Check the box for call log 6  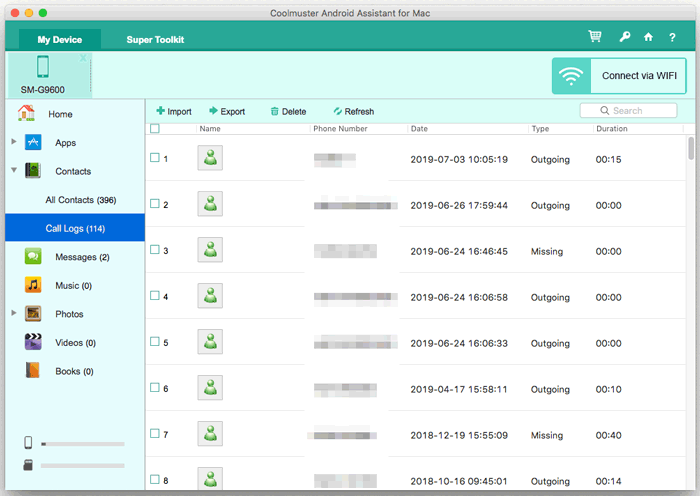coord(155,388)
